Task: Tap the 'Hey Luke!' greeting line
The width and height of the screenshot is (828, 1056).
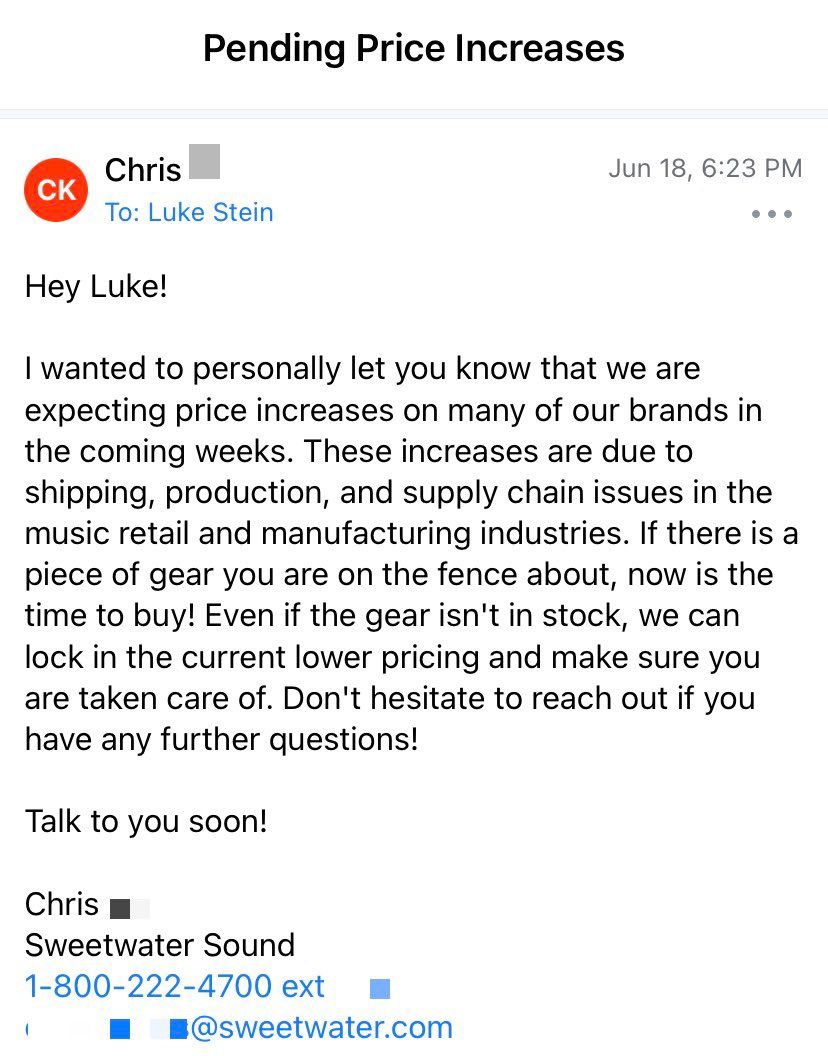Action: point(96,287)
